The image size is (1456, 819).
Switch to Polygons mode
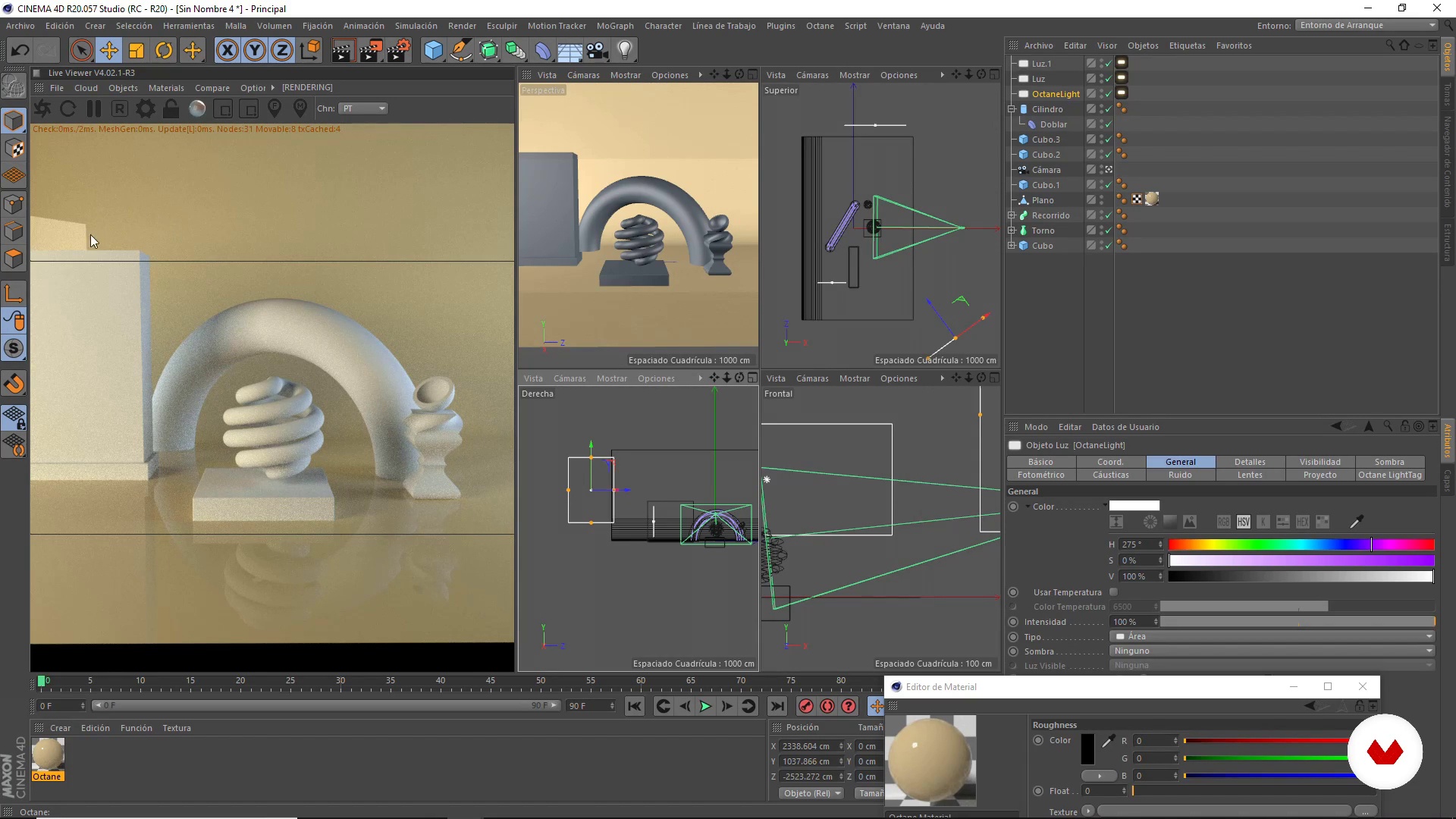coord(14,259)
